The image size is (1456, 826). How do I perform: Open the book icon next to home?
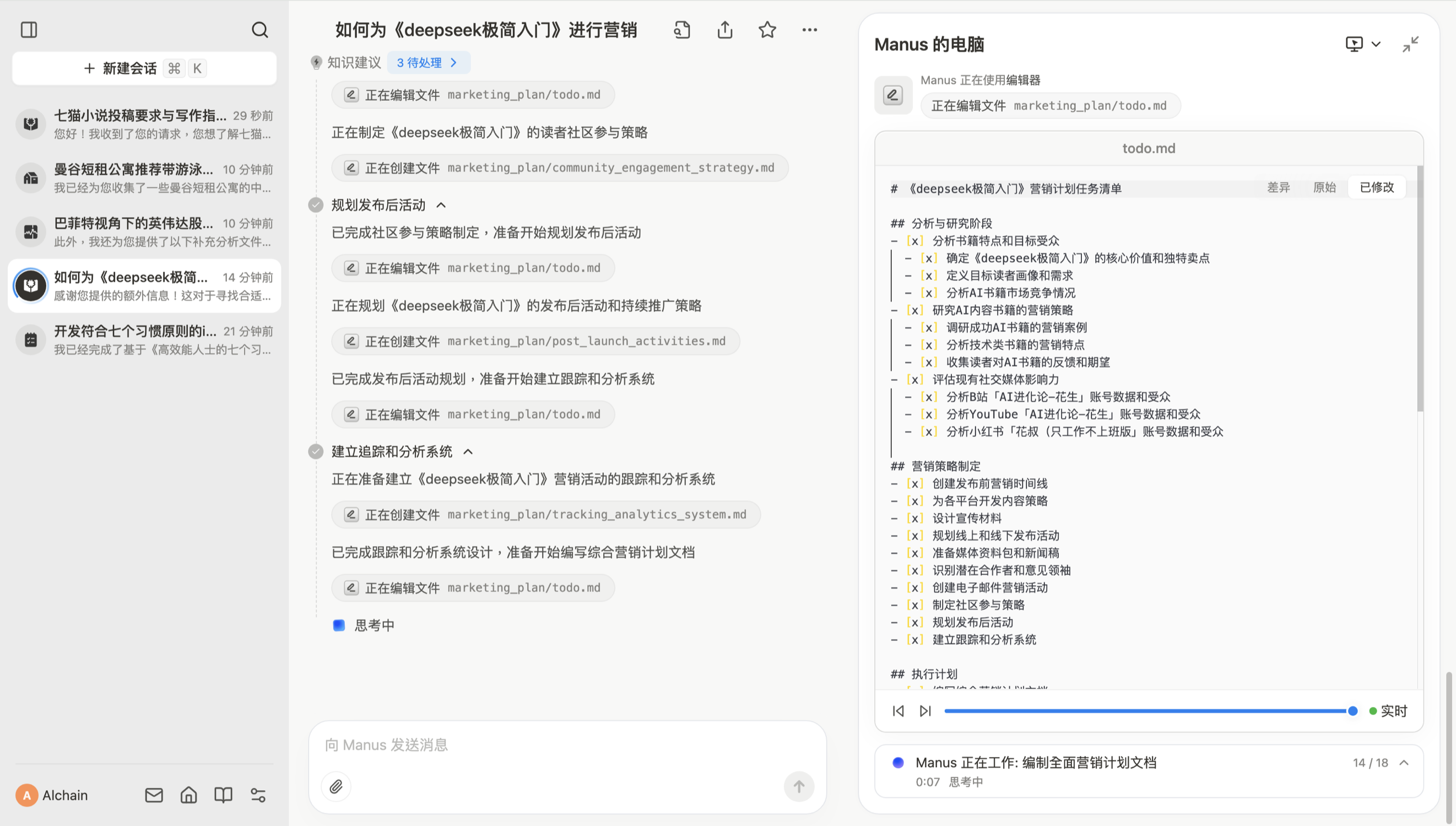tap(224, 795)
